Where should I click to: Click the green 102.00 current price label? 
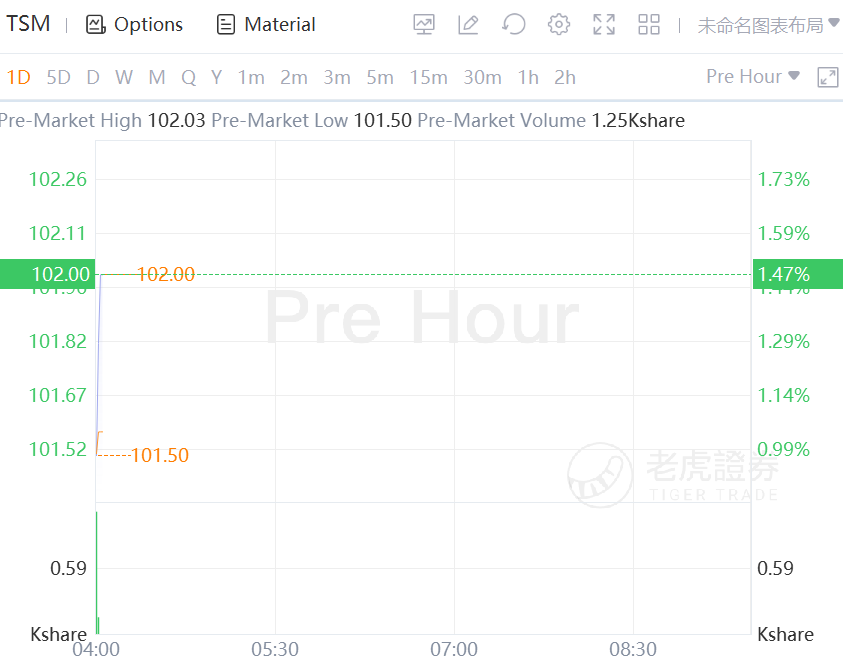click(x=46, y=274)
